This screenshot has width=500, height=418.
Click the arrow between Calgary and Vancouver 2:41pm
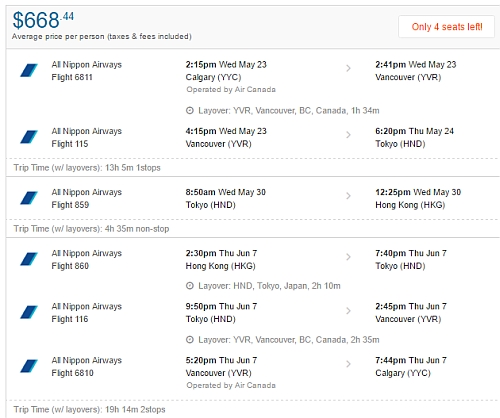click(348, 68)
